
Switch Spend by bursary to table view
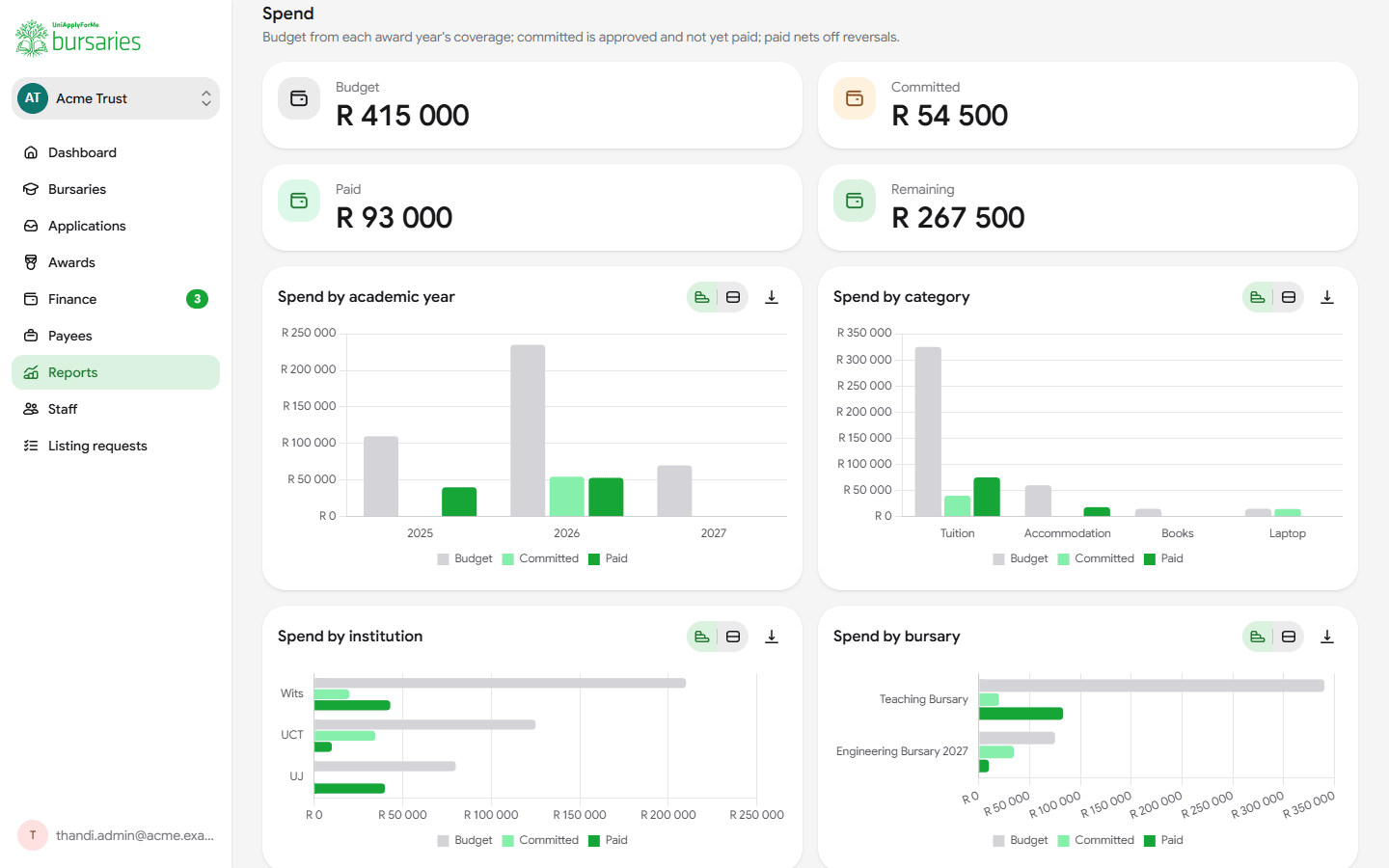pos(1289,637)
